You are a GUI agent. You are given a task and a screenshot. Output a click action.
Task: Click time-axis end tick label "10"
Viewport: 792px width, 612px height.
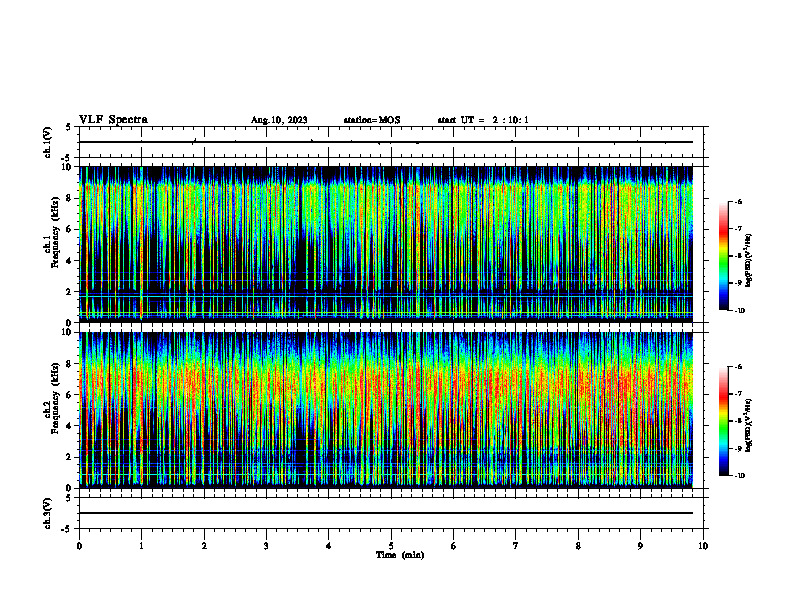click(x=703, y=546)
